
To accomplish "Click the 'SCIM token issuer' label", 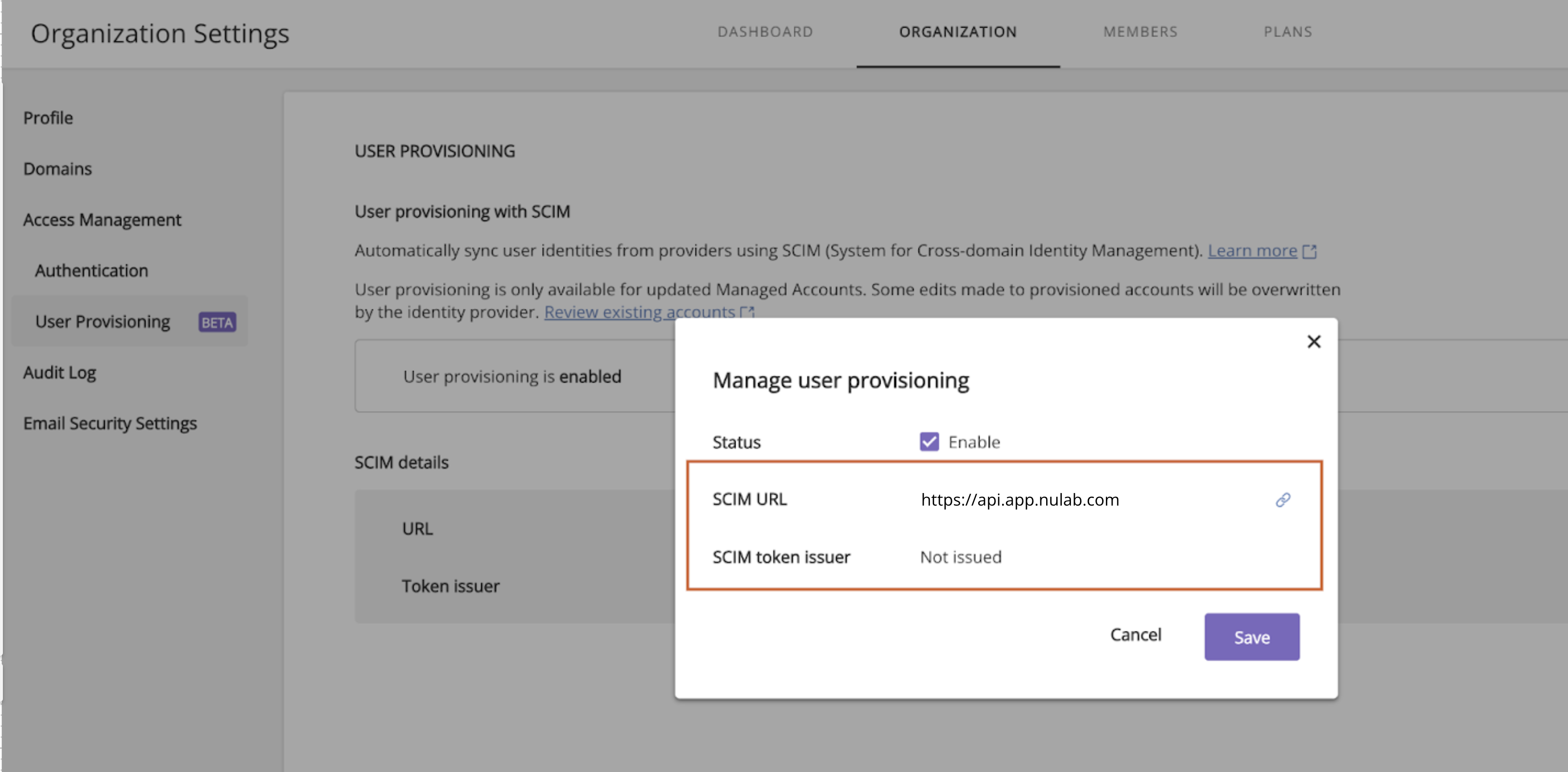I will pyautogui.click(x=781, y=557).
